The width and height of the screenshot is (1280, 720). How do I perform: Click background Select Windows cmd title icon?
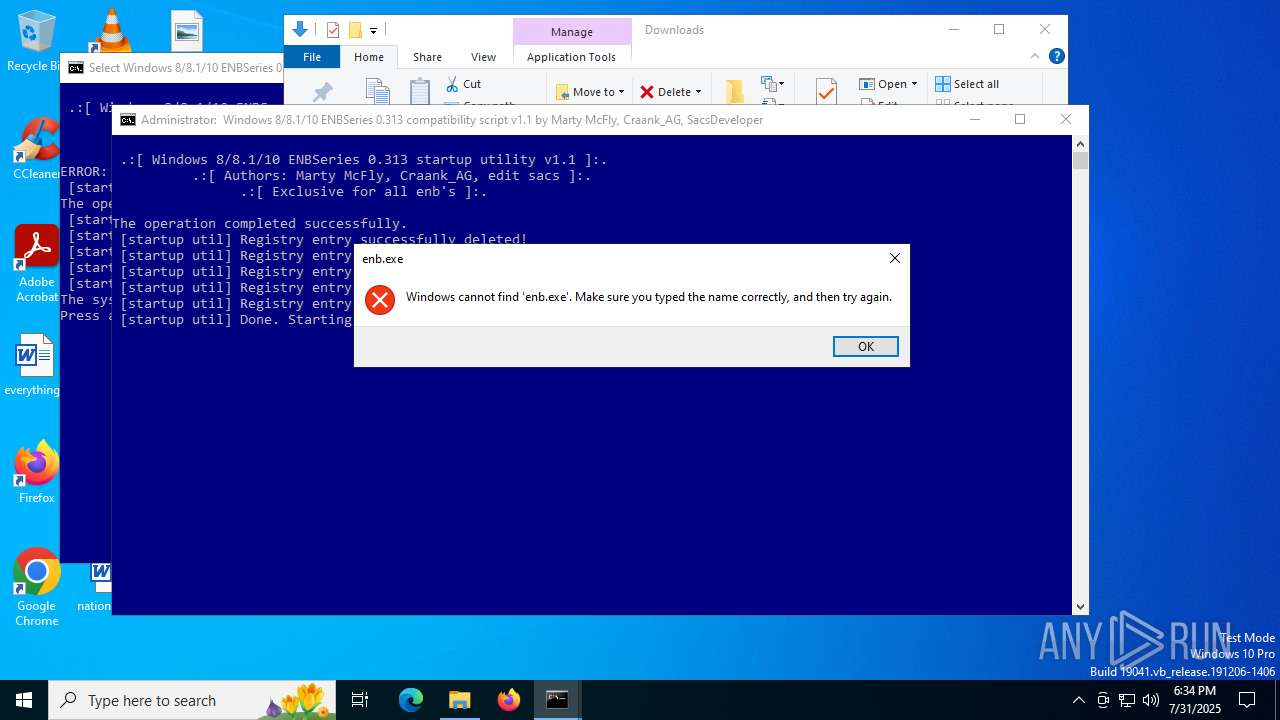tap(76, 68)
